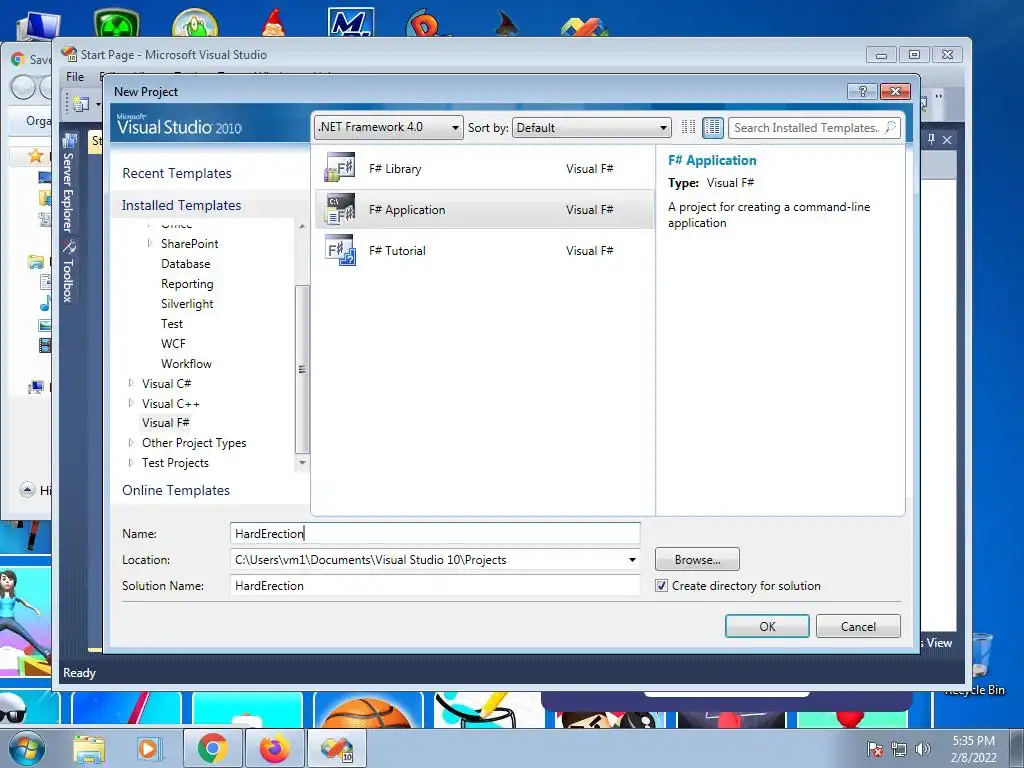Screen dimensions: 1024x768
Task: Expand the Visual C# node
Action: tap(131, 383)
